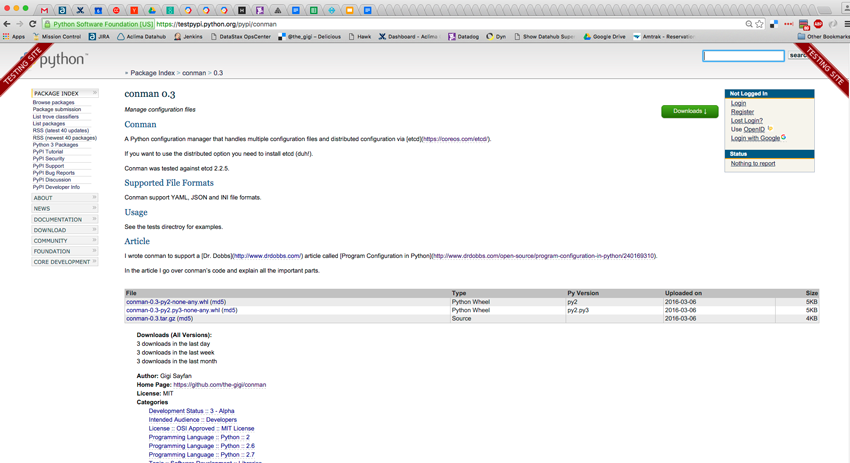Open the Apps bookmark shortcut
This screenshot has width=850, height=463.
[x=14, y=36]
